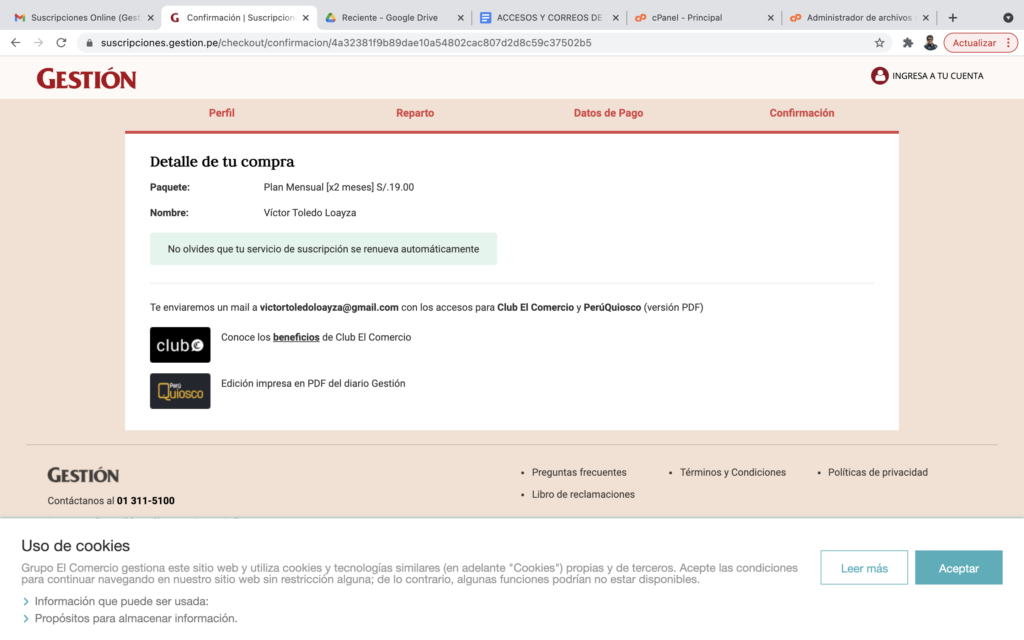Click the name Víctor Toledo Loayza
This screenshot has width=1024, height=640.
[310, 213]
